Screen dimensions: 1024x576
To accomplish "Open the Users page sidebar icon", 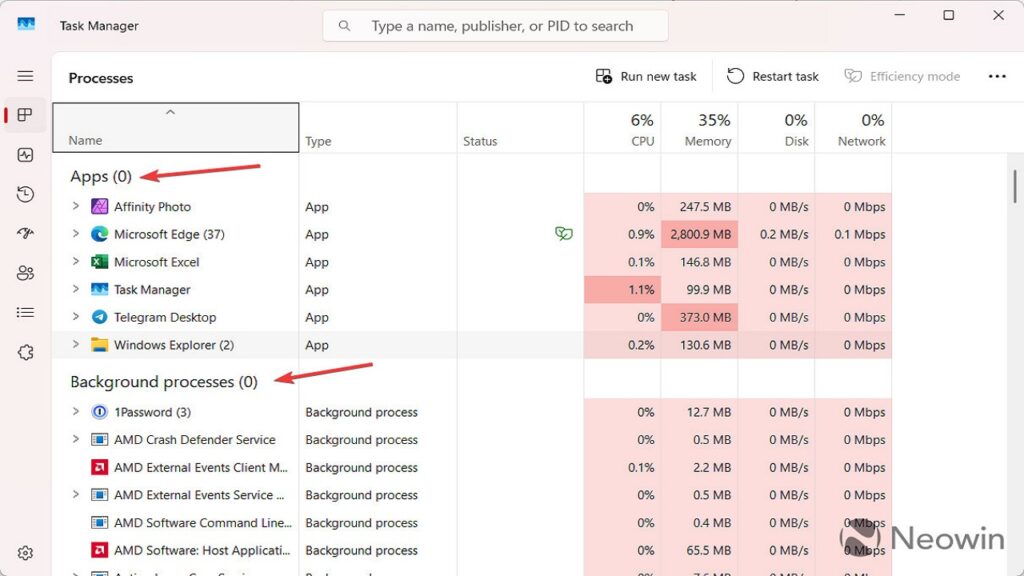I will pyautogui.click(x=25, y=273).
